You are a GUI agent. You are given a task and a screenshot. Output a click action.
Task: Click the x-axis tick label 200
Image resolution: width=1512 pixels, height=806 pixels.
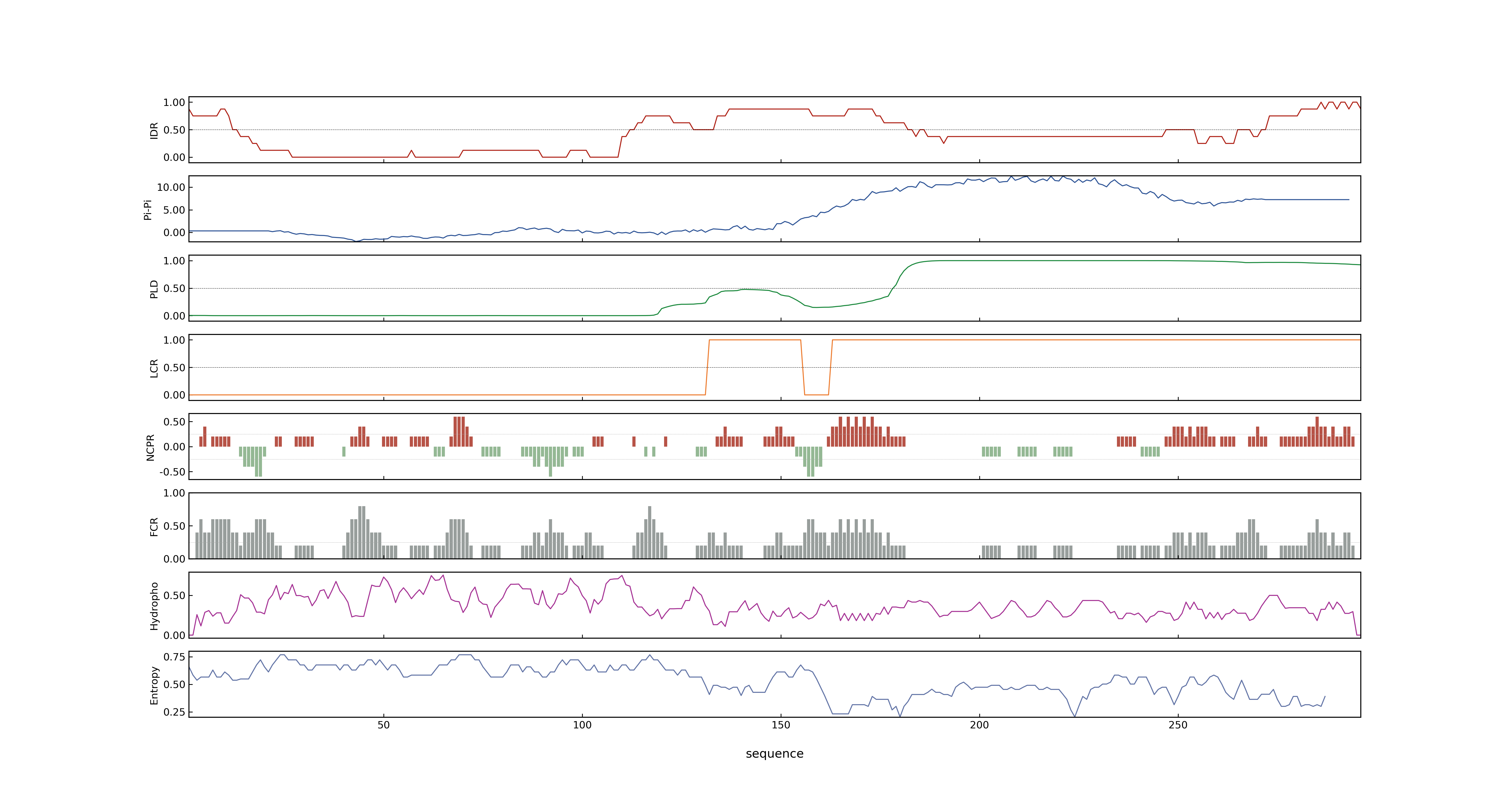pos(979,725)
